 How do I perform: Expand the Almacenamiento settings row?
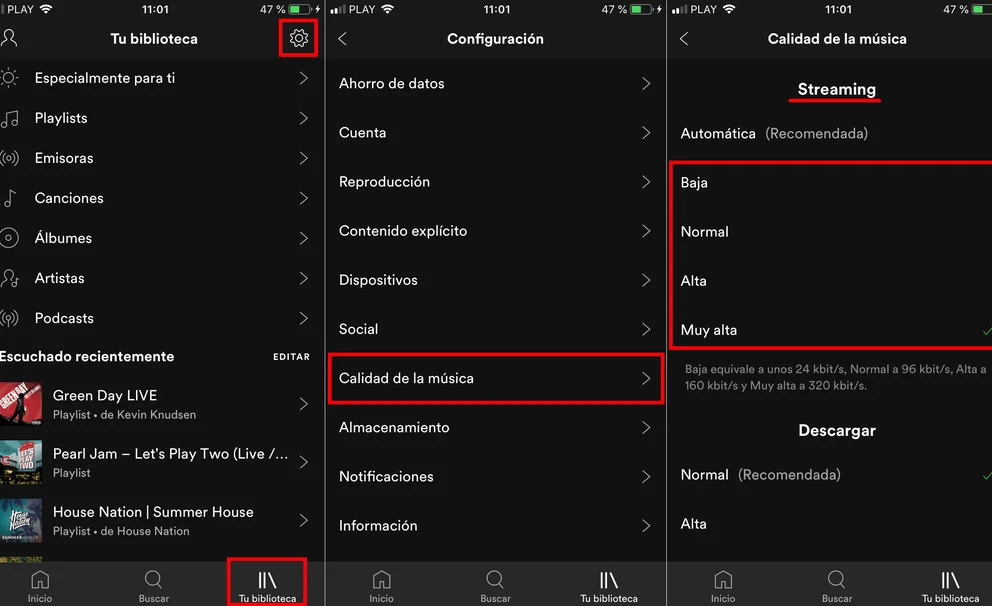coord(495,428)
